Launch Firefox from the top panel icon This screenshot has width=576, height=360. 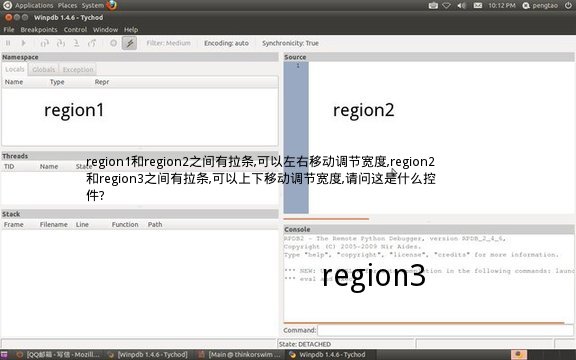(112, 5)
